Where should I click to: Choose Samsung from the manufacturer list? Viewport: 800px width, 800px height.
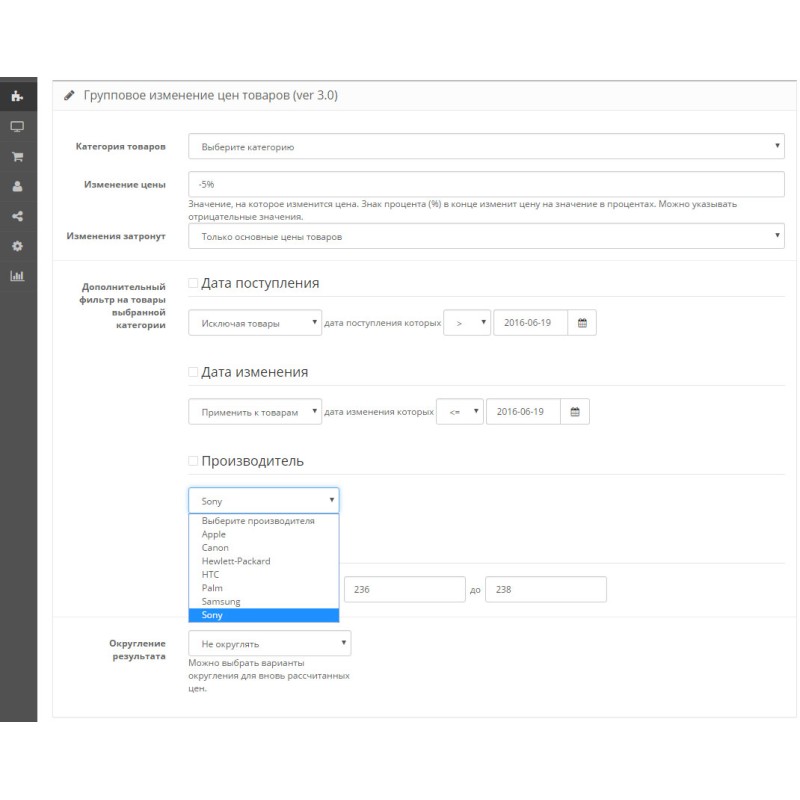click(220, 602)
